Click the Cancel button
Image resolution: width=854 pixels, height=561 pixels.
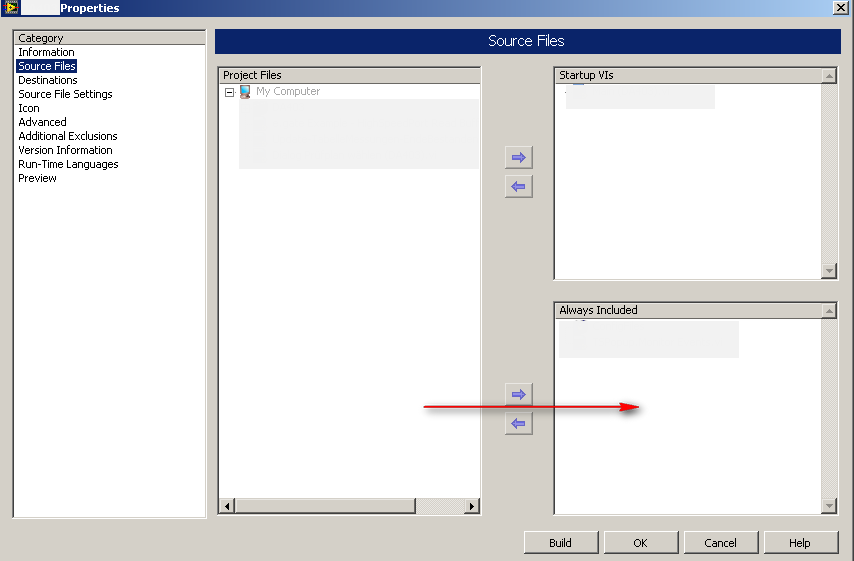coord(721,542)
